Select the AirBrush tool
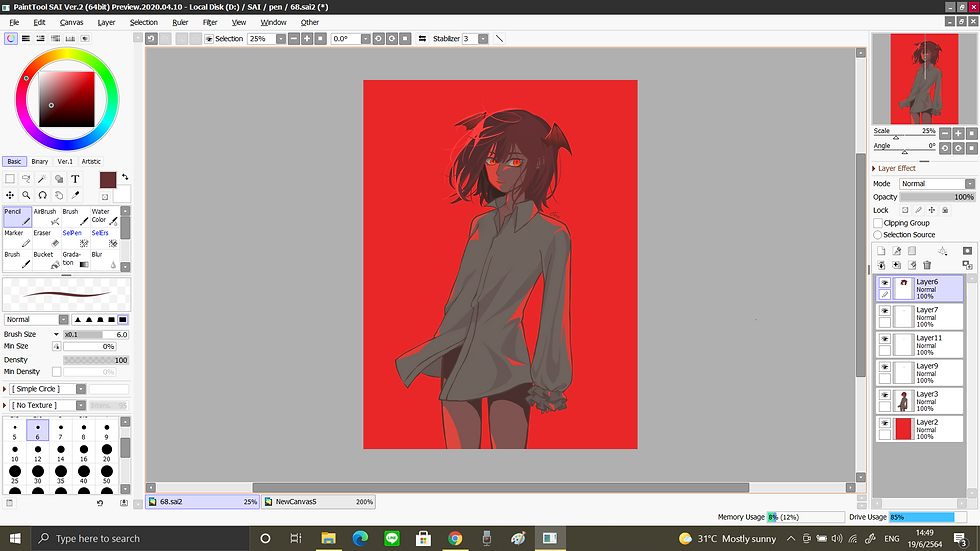Viewport: 980px width, 551px height. [x=46, y=217]
